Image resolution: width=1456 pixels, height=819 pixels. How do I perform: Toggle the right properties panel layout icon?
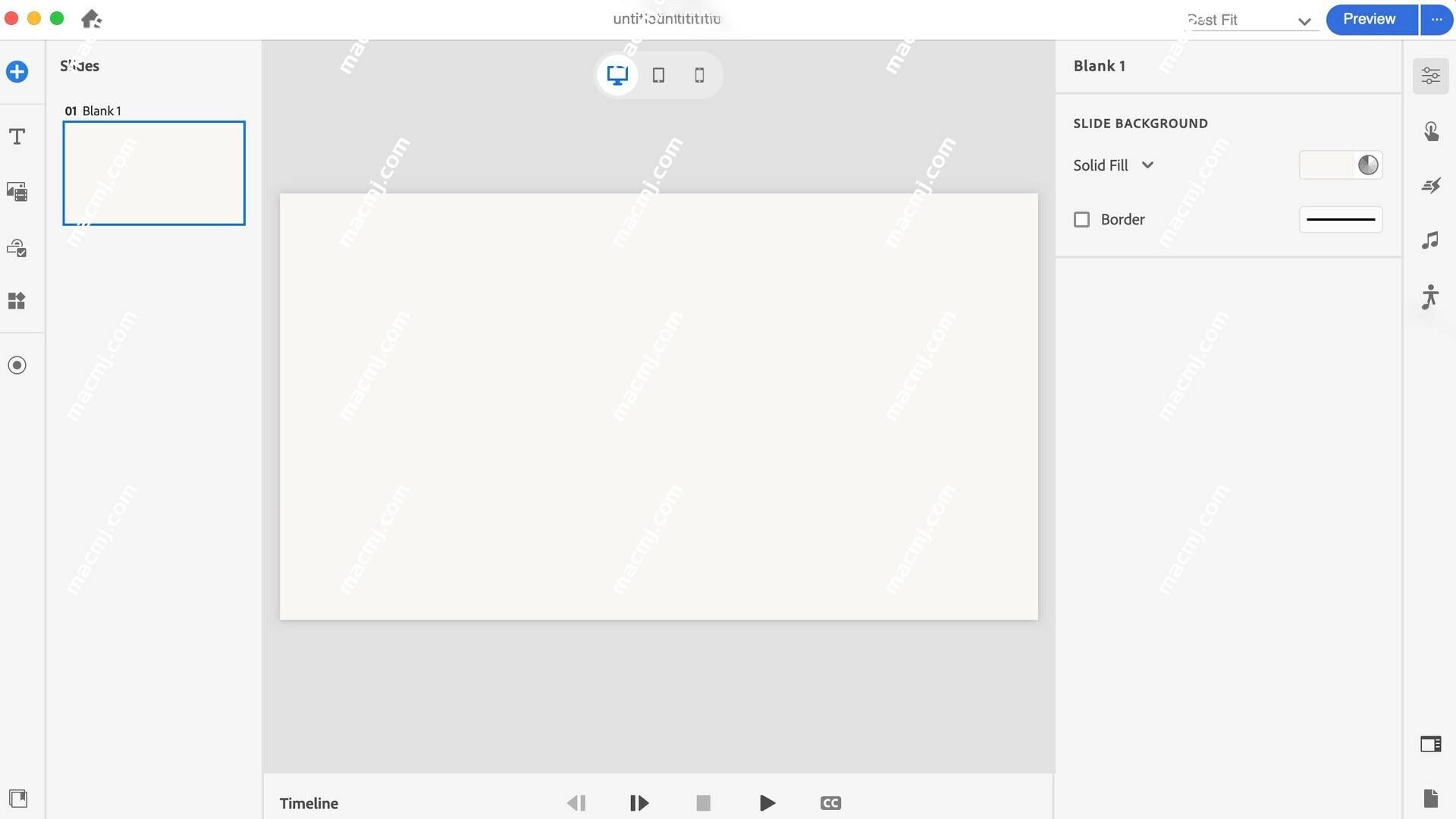(x=1430, y=744)
